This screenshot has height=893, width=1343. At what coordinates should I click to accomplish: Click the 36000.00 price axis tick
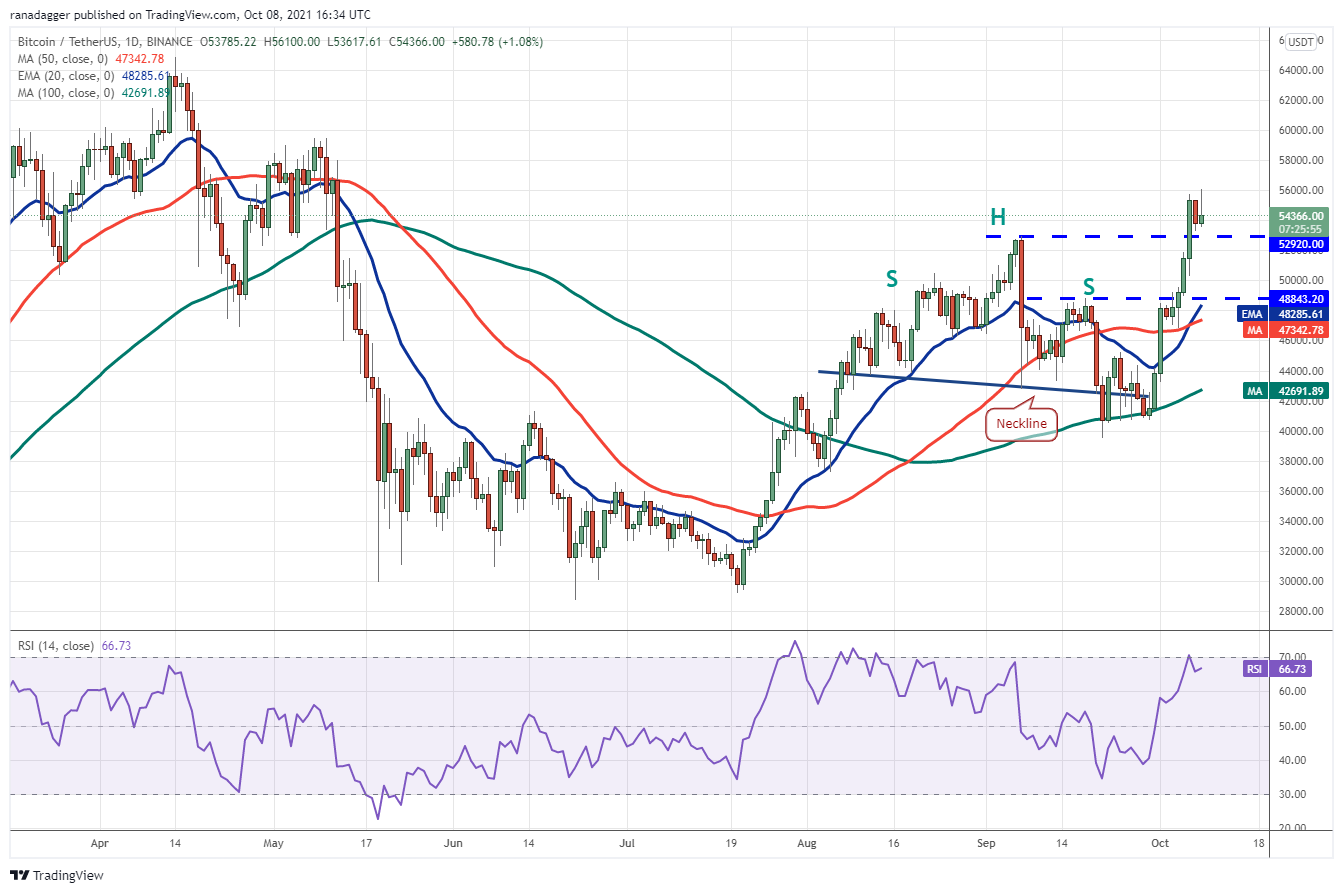tap(1300, 491)
